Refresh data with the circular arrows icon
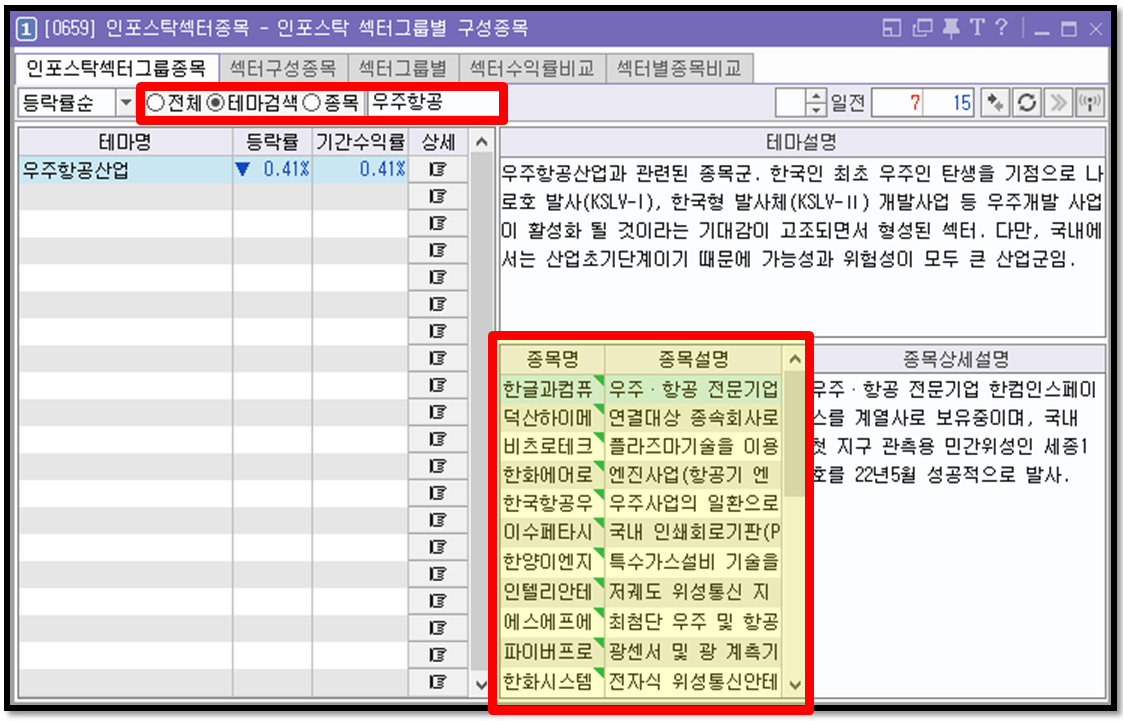1123x721 pixels. click(1027, 103)
